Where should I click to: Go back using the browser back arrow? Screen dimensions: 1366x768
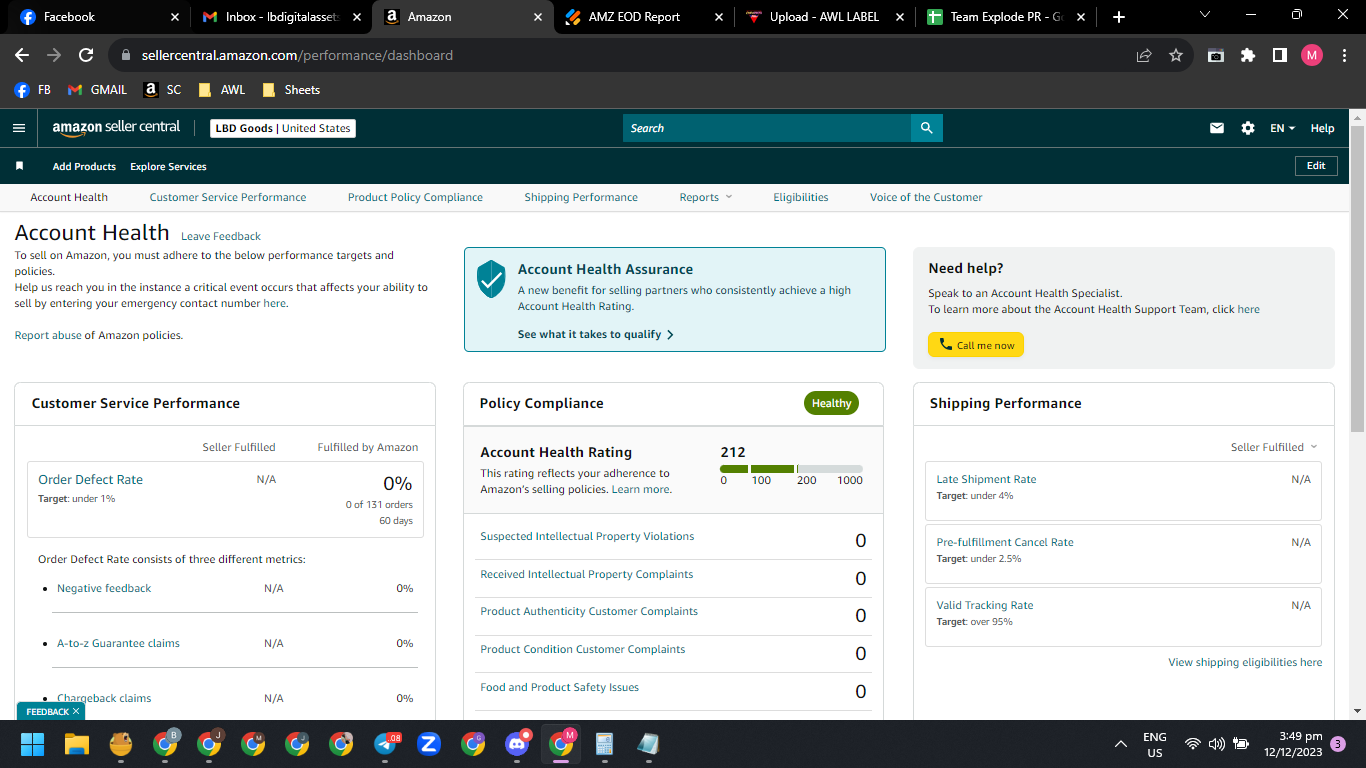[x=22, y=56]
